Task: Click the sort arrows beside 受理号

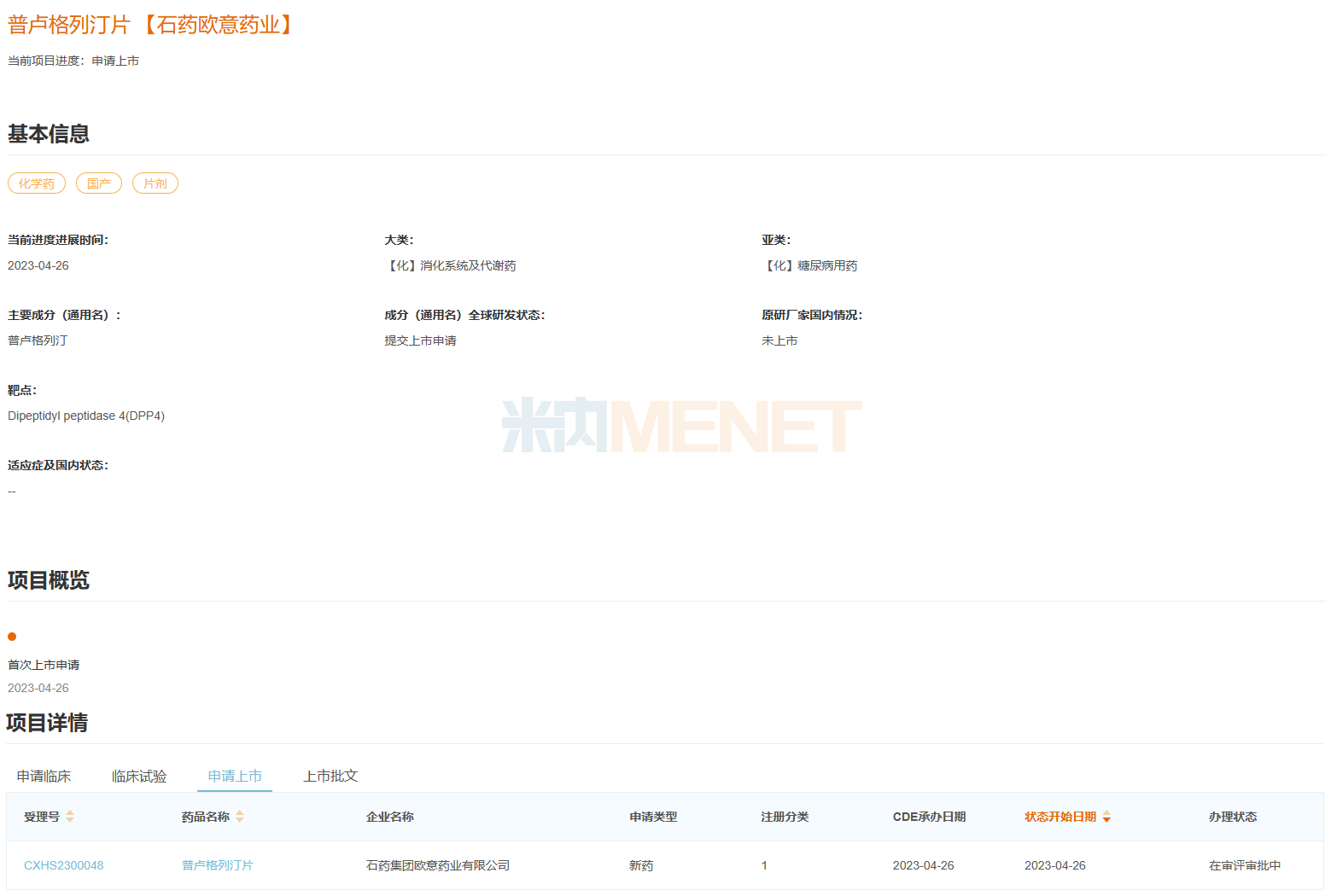Action: pyautogui.click(x=70, y=817)
